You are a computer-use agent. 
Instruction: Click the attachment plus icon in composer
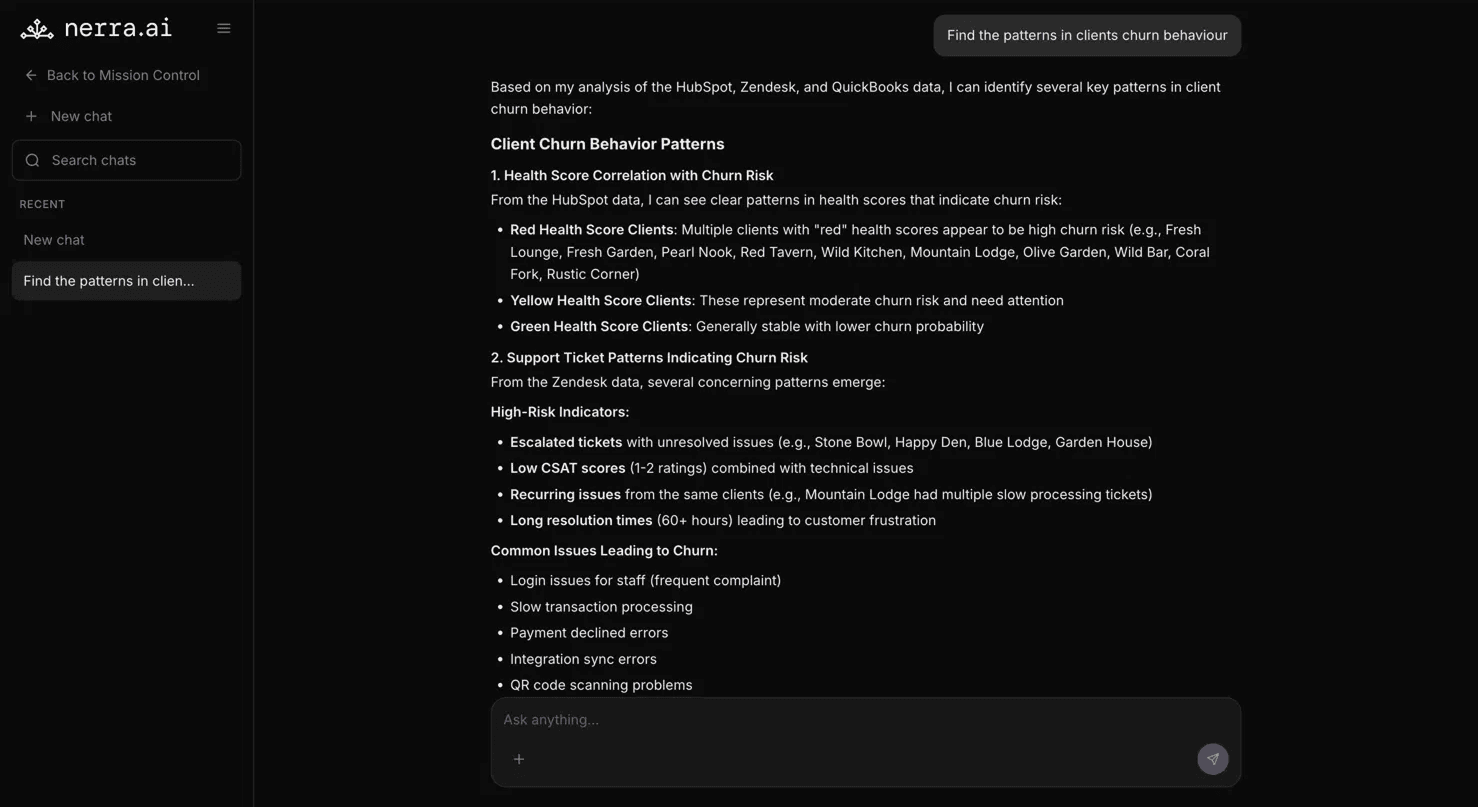[x=519, y=759]
